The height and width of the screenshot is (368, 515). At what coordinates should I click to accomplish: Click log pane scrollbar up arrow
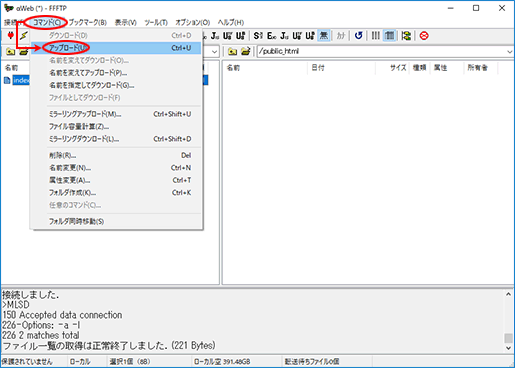[508, 294]
